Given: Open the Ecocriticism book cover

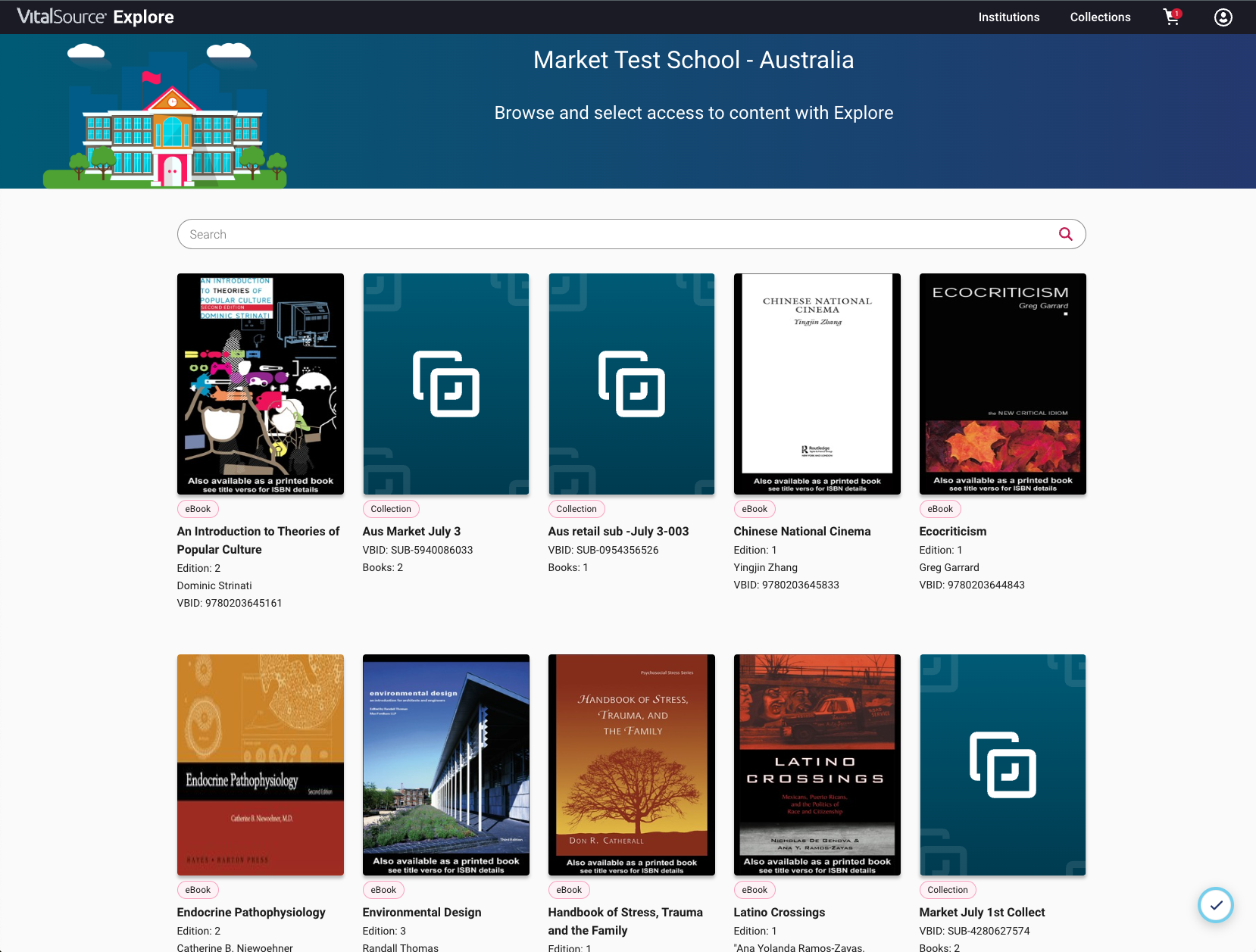Looking at the screenshot, I should pyautogui.click(x=1003, y=384).
